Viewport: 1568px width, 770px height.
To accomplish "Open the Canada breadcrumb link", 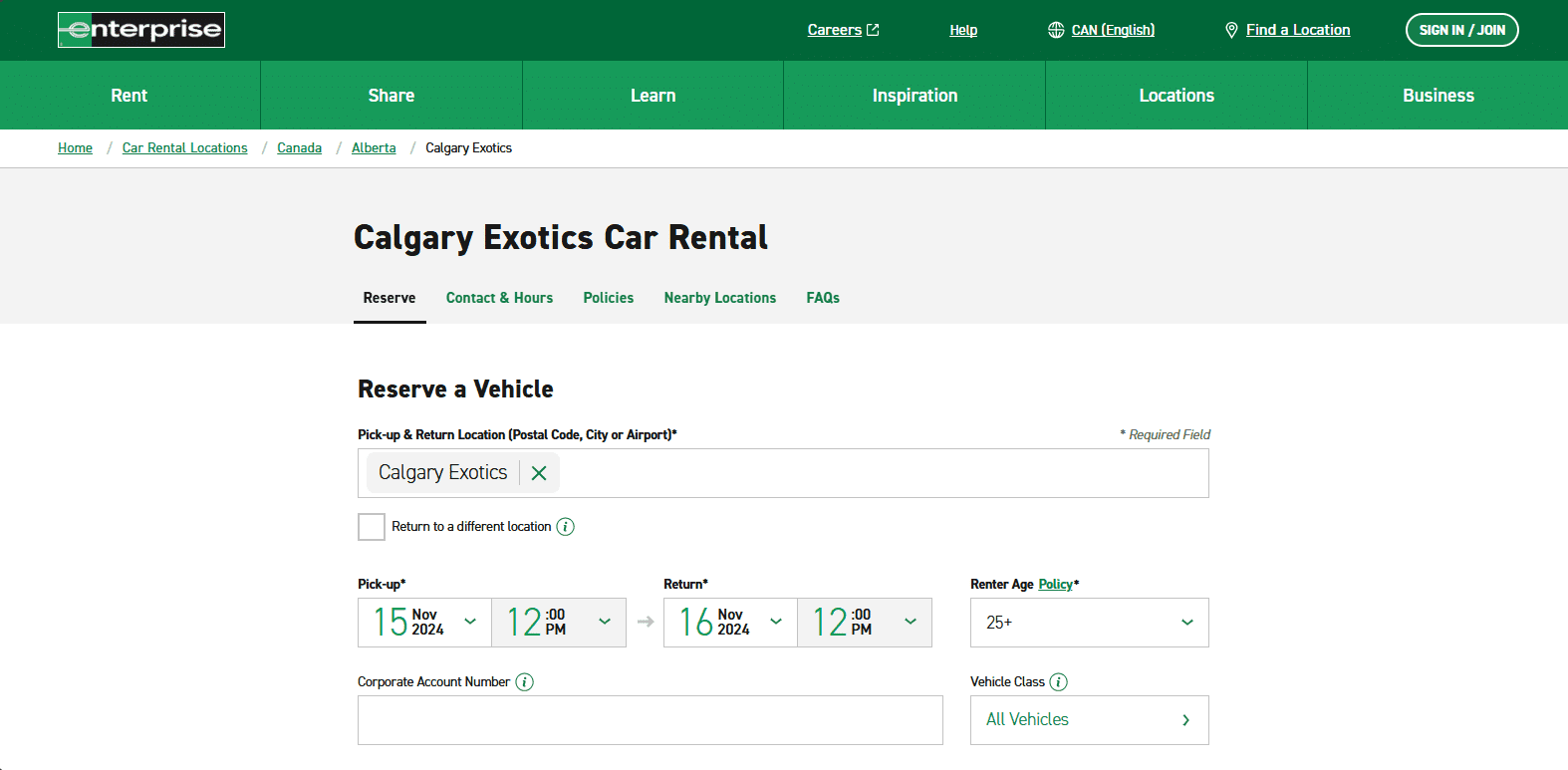I will tap(300, 147).
